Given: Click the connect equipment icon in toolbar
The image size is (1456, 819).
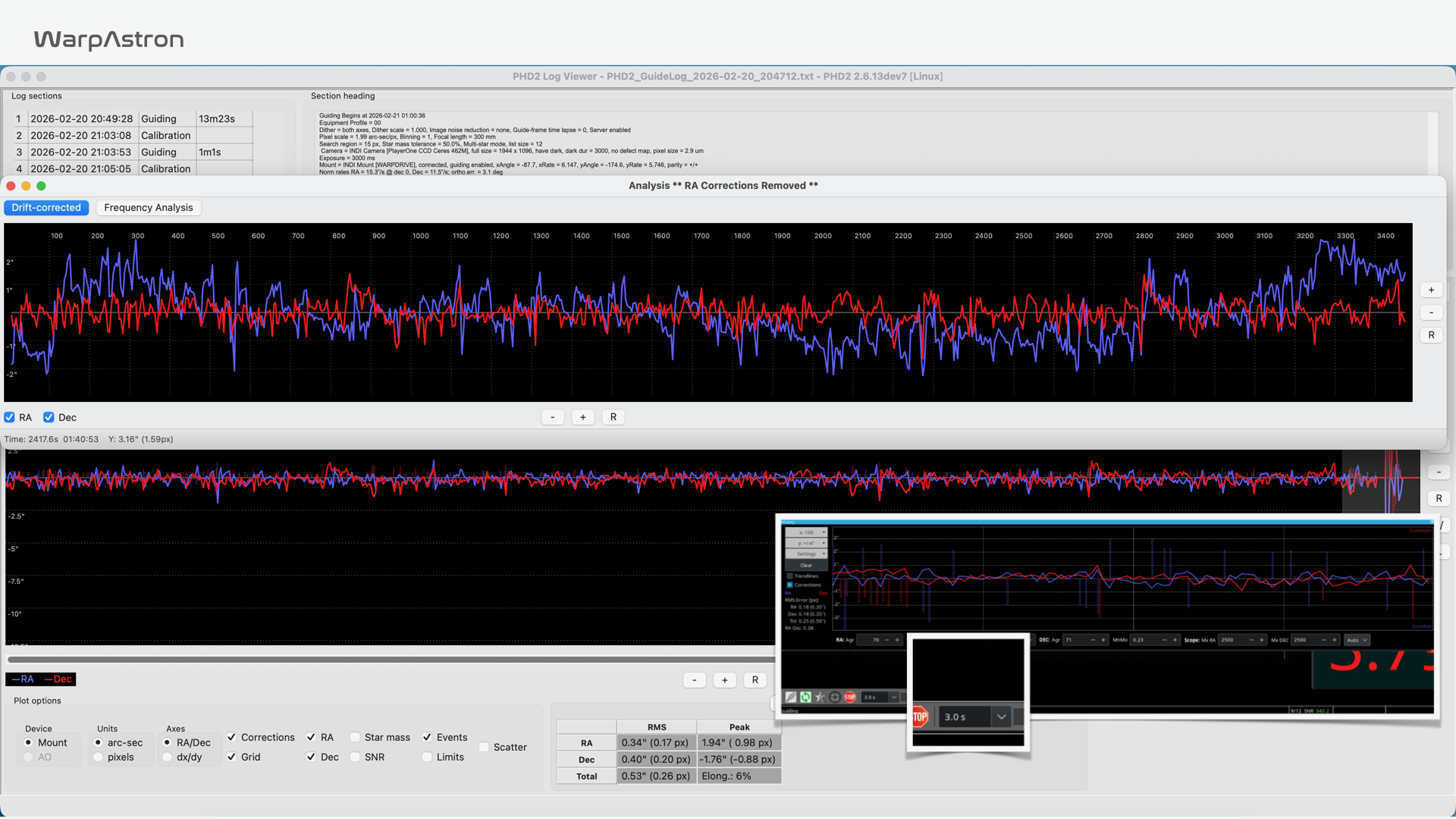Looking at the screenshot, I should pyautogui.click(x=791, y=697).
